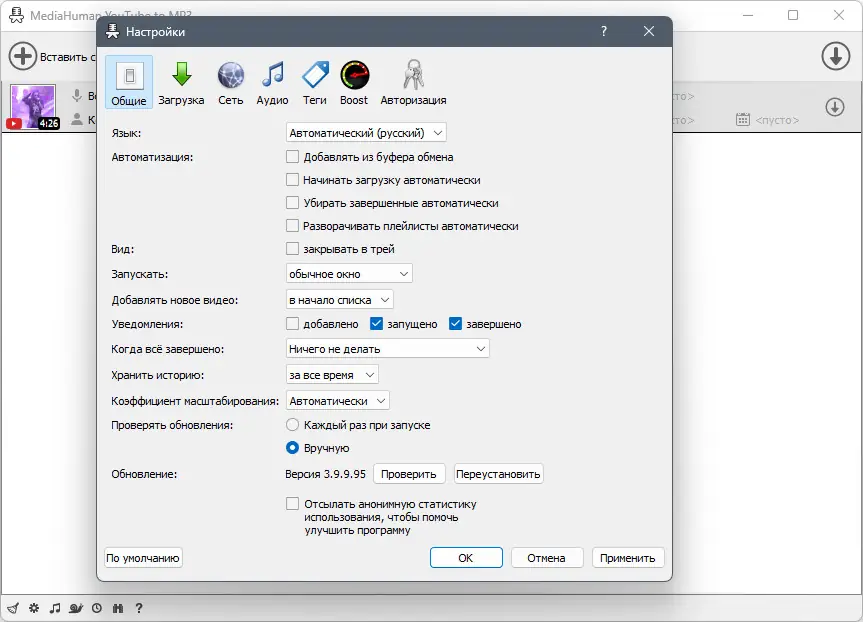Viewport: 863px width, 622px height.
Task: Click the По умолчанию button
Action: [142, 558]
